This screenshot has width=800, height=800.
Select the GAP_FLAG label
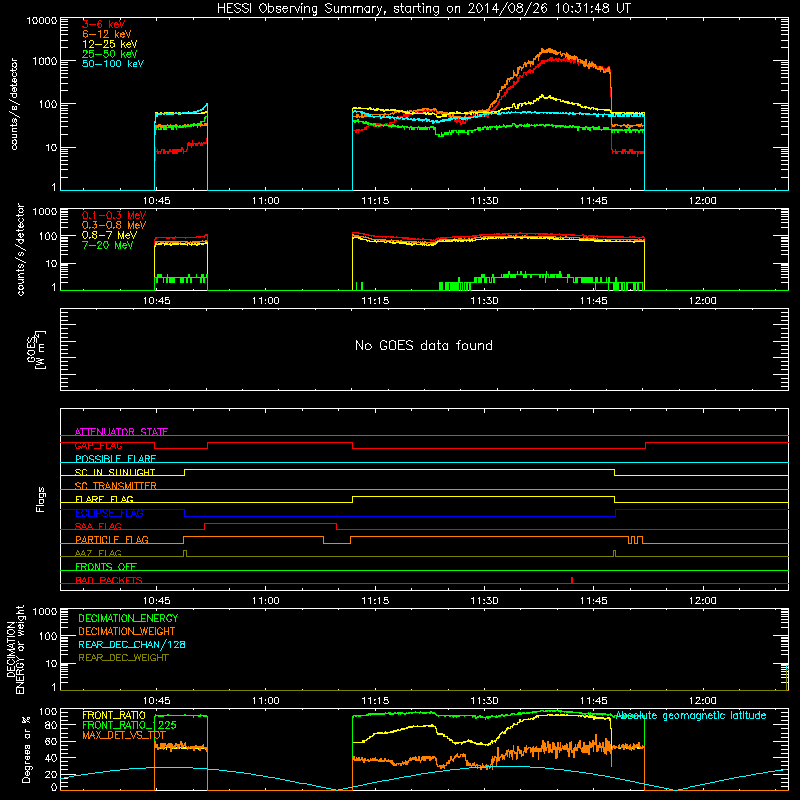tap(98, 445)
